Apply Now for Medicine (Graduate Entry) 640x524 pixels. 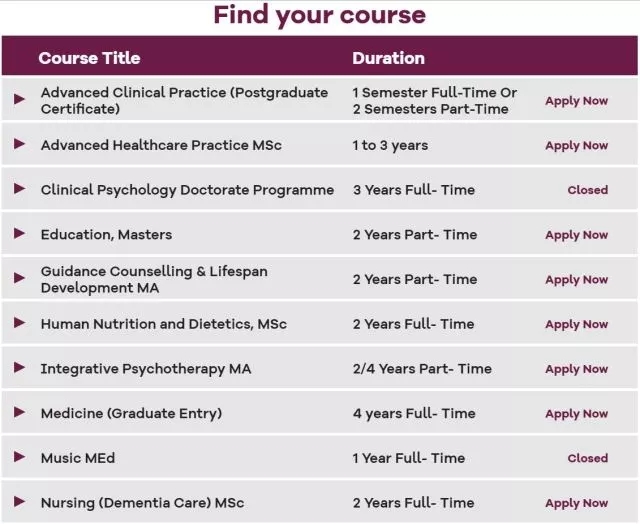point(576,414)
